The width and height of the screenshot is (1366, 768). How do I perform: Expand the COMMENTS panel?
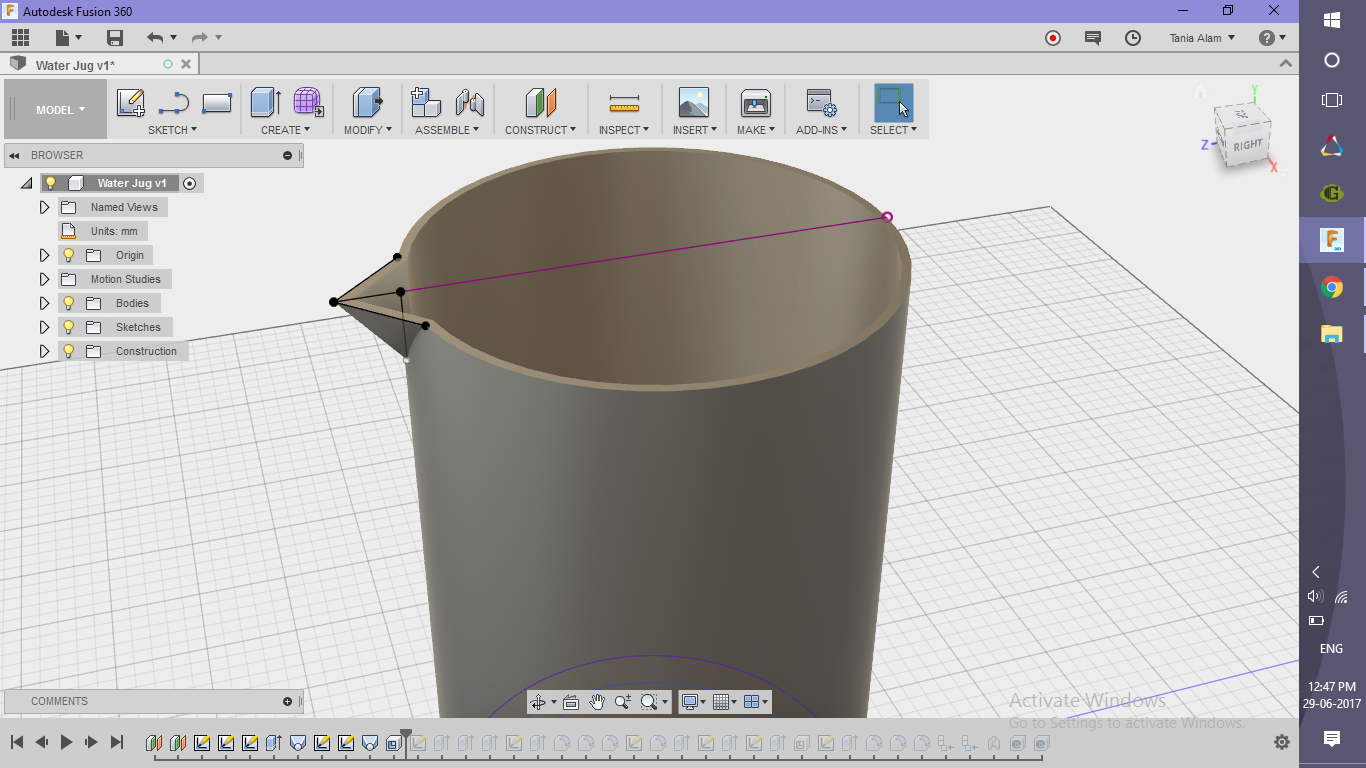click(287, 701)
